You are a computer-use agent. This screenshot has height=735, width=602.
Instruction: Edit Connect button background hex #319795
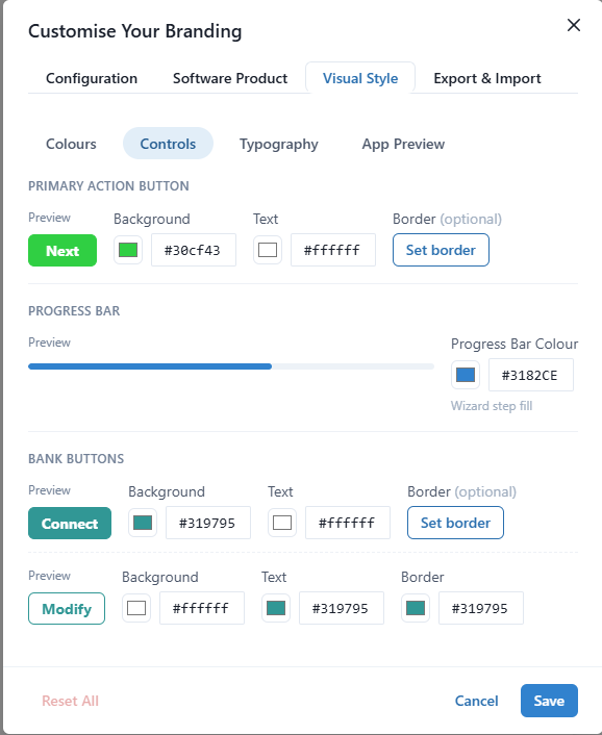tap(208, 523)
